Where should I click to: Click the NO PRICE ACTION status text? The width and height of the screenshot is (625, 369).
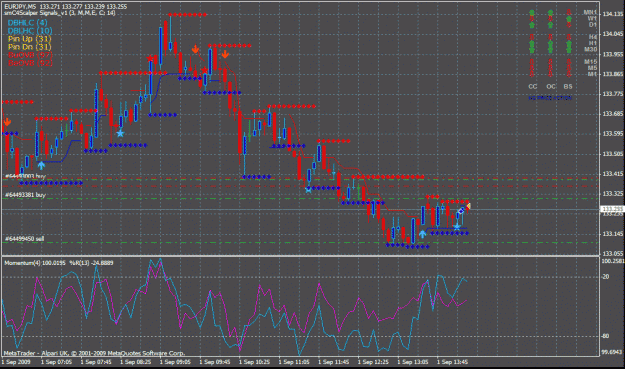click(550, 98)
